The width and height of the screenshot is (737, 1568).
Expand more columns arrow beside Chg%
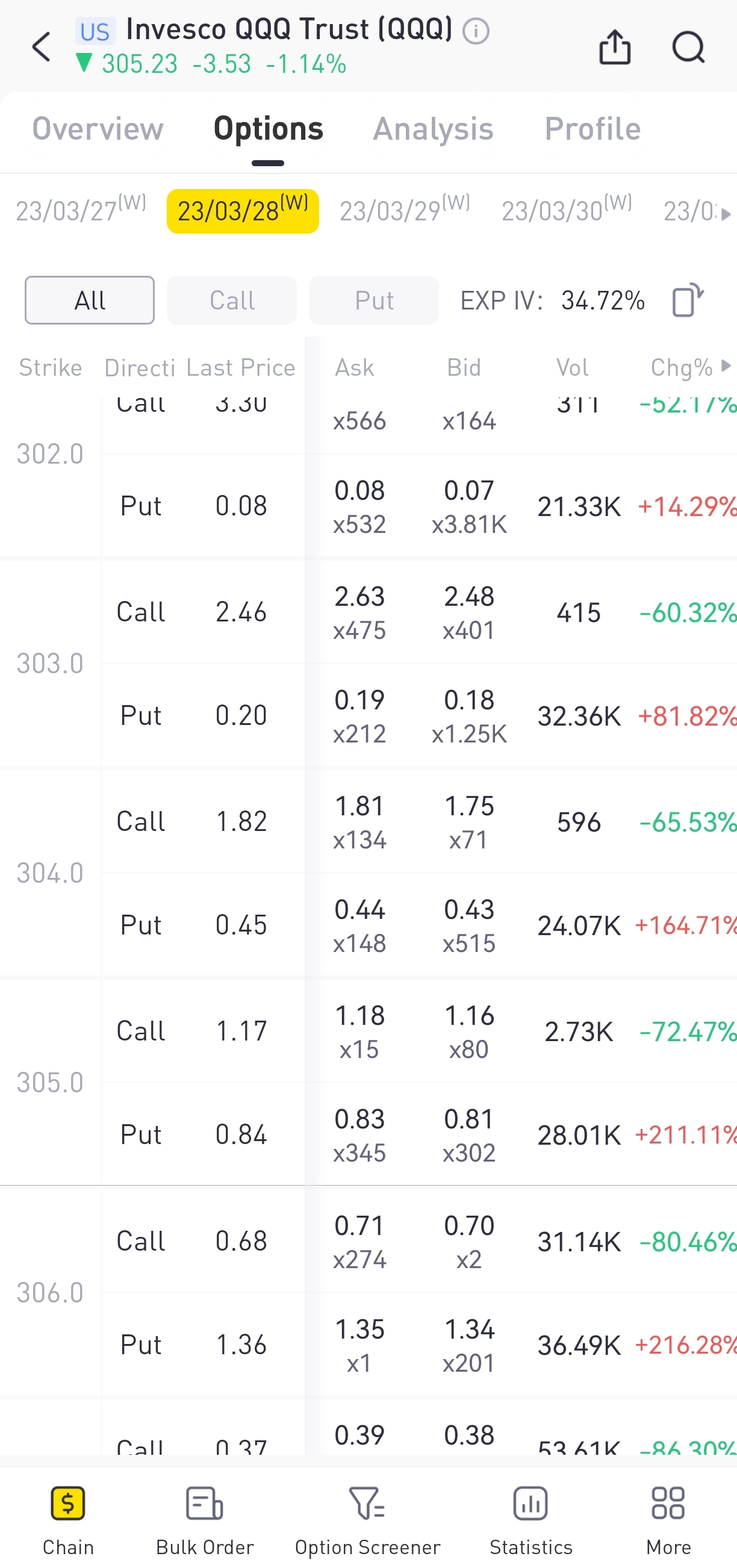pos(726,366)
